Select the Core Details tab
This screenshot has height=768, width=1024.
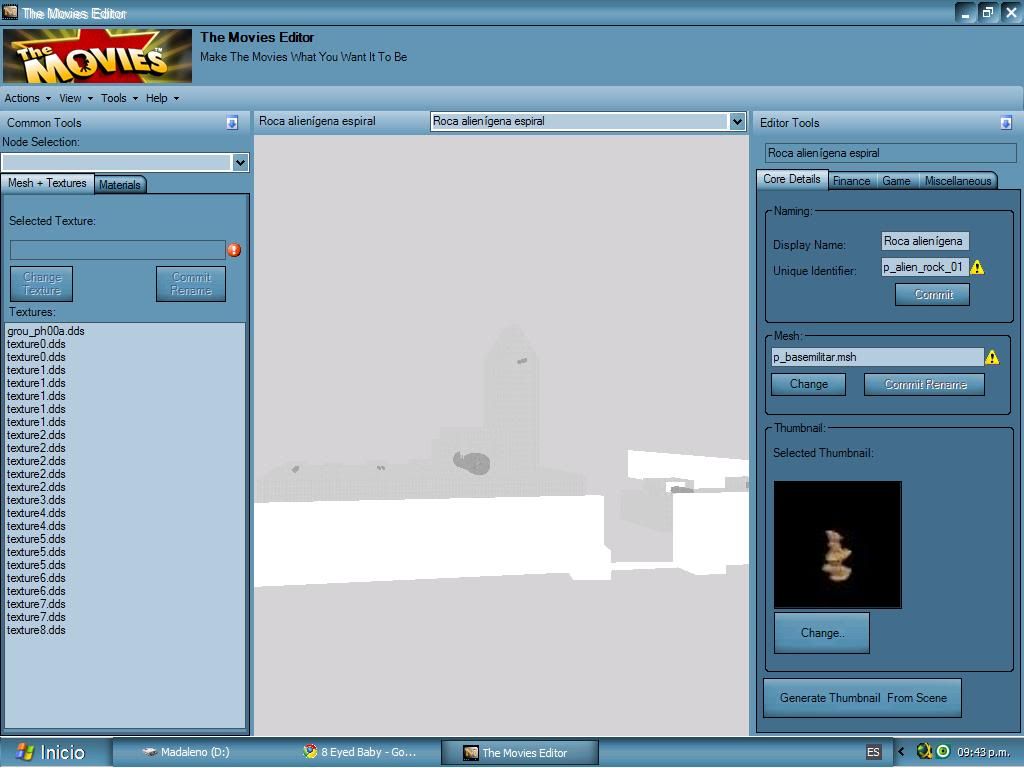click(792, 180)
